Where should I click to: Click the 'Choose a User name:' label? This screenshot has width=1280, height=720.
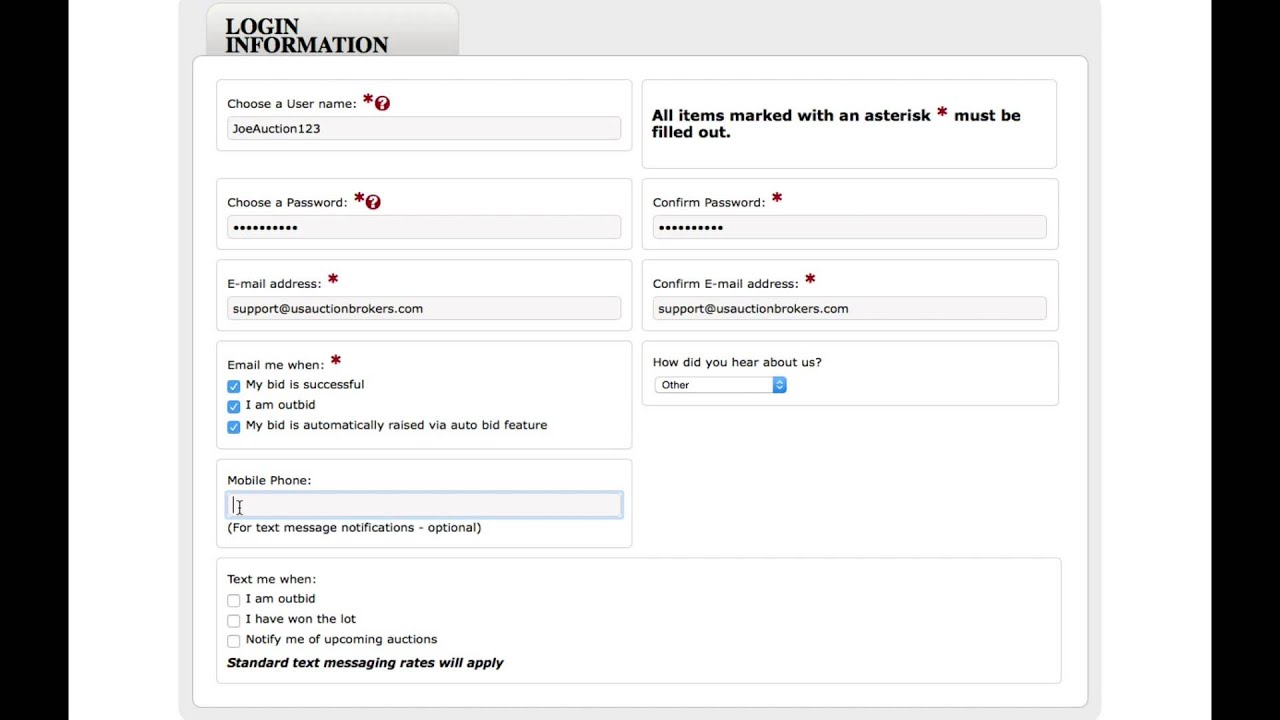tap(291, 104)
